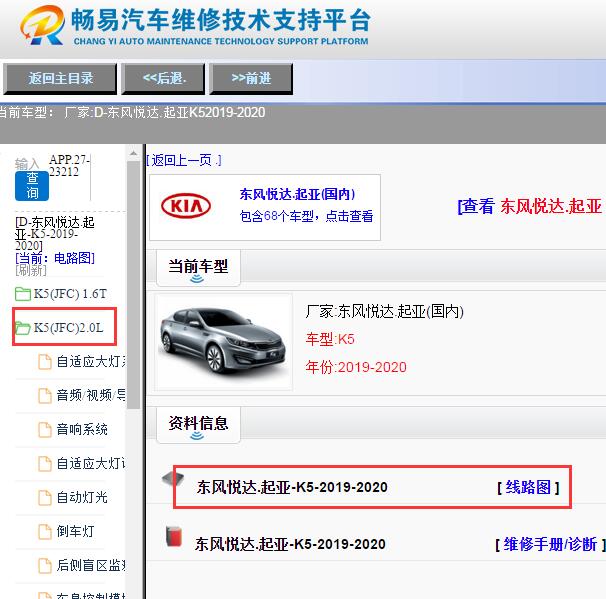Click the KIA brand logo

tap(186, 206)
